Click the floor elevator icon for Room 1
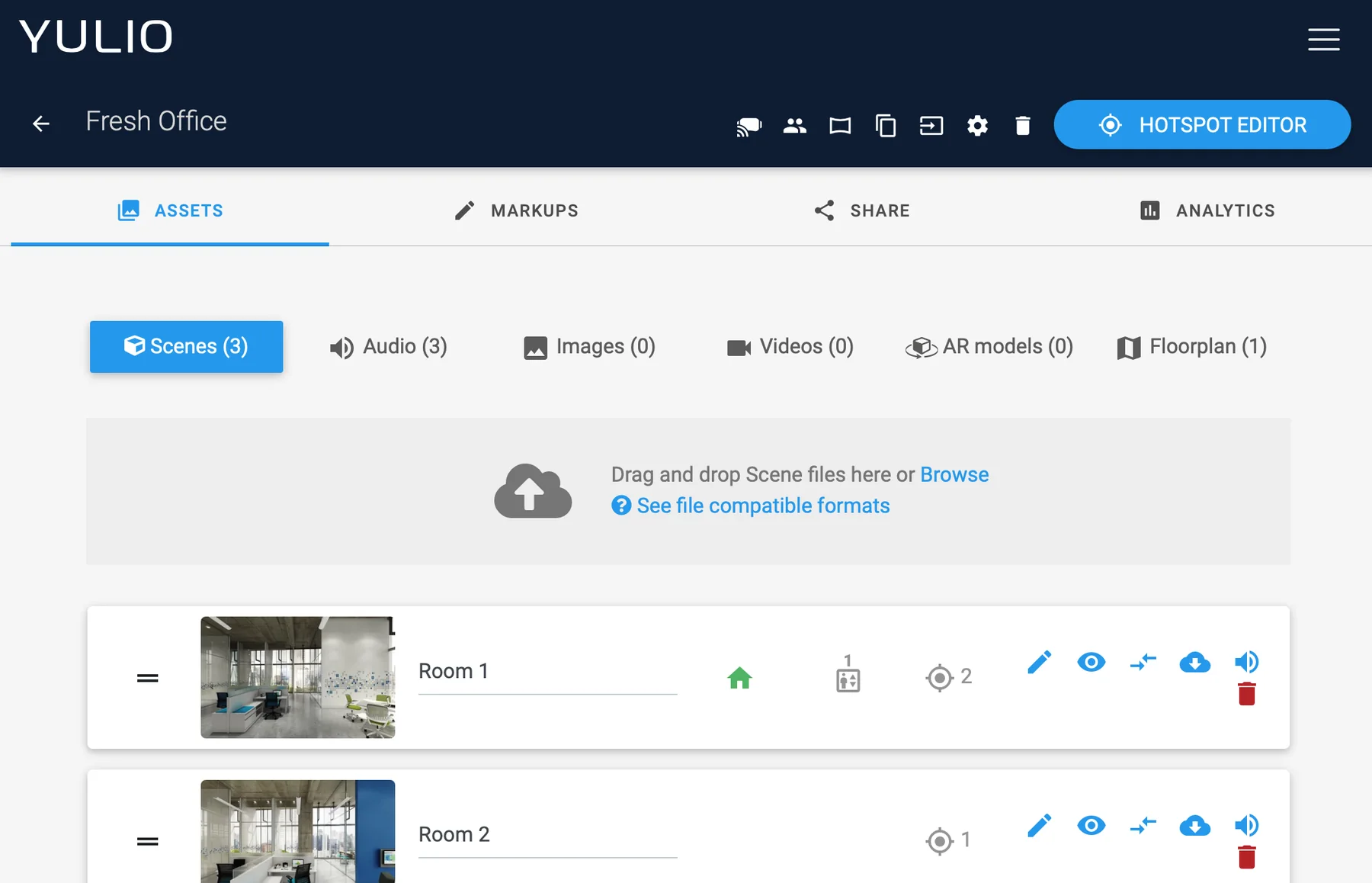Viewport: 1372px width, 883px height. 848,673
